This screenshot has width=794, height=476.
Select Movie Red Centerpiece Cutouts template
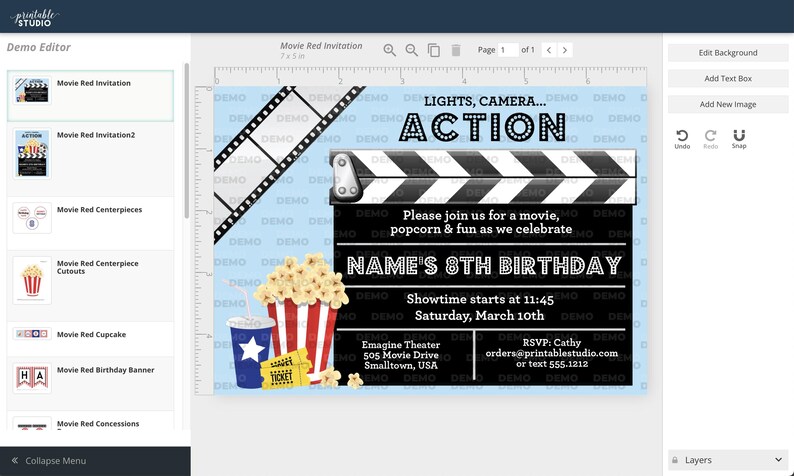point(90,286)
